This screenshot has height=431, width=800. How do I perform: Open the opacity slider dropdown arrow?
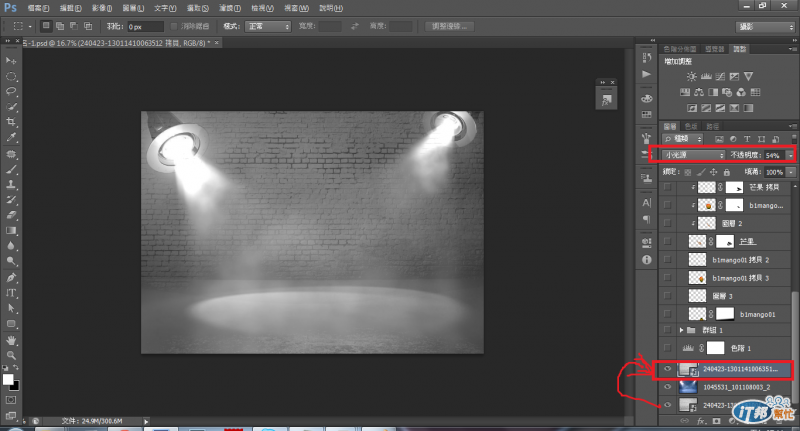click(790, 155)
